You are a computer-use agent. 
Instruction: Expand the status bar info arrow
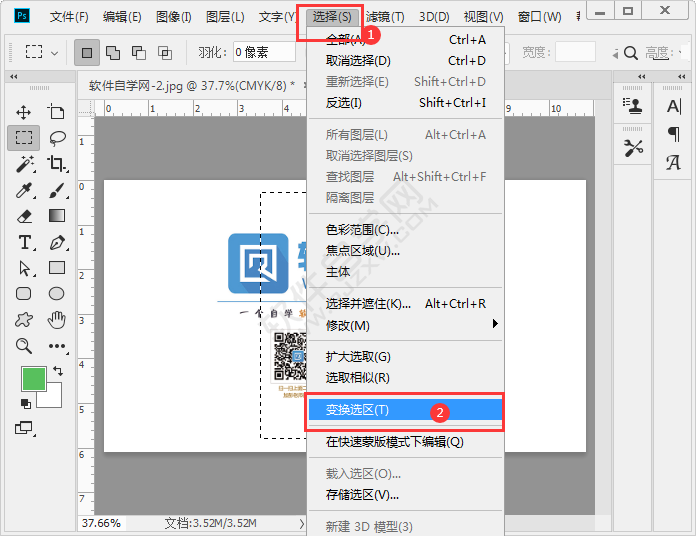302,524
